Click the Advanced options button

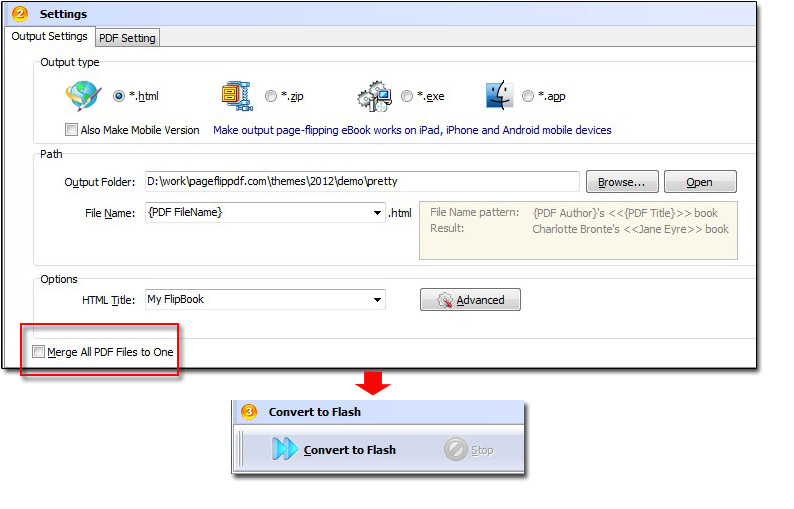tap(470, 300)
